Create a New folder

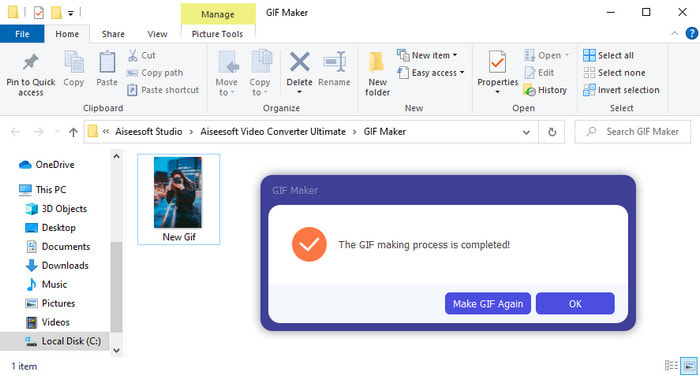pyautogui.click(x=377, y=74)
